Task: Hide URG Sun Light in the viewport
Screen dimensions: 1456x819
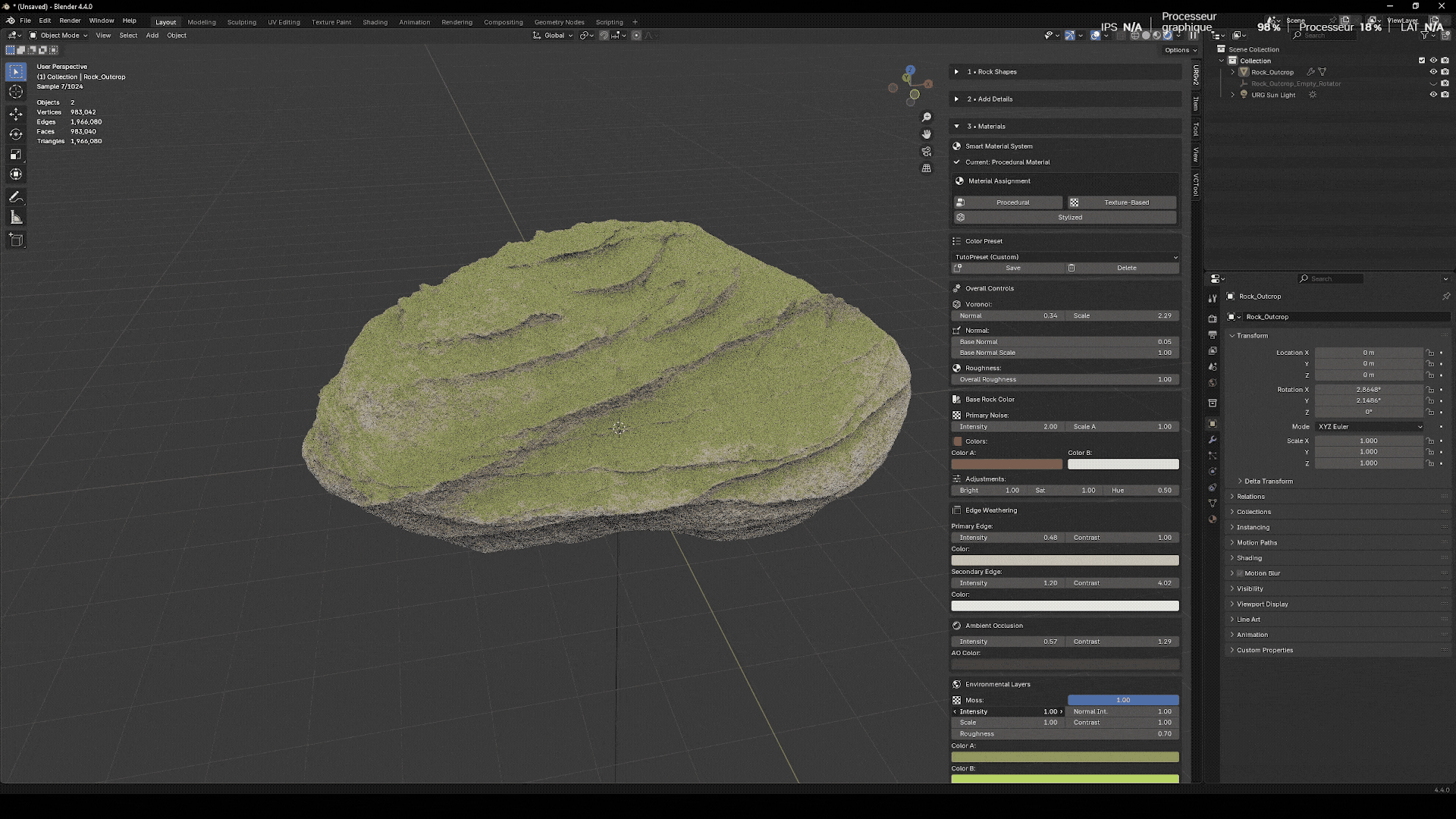Action: (x=1433, y=95)
